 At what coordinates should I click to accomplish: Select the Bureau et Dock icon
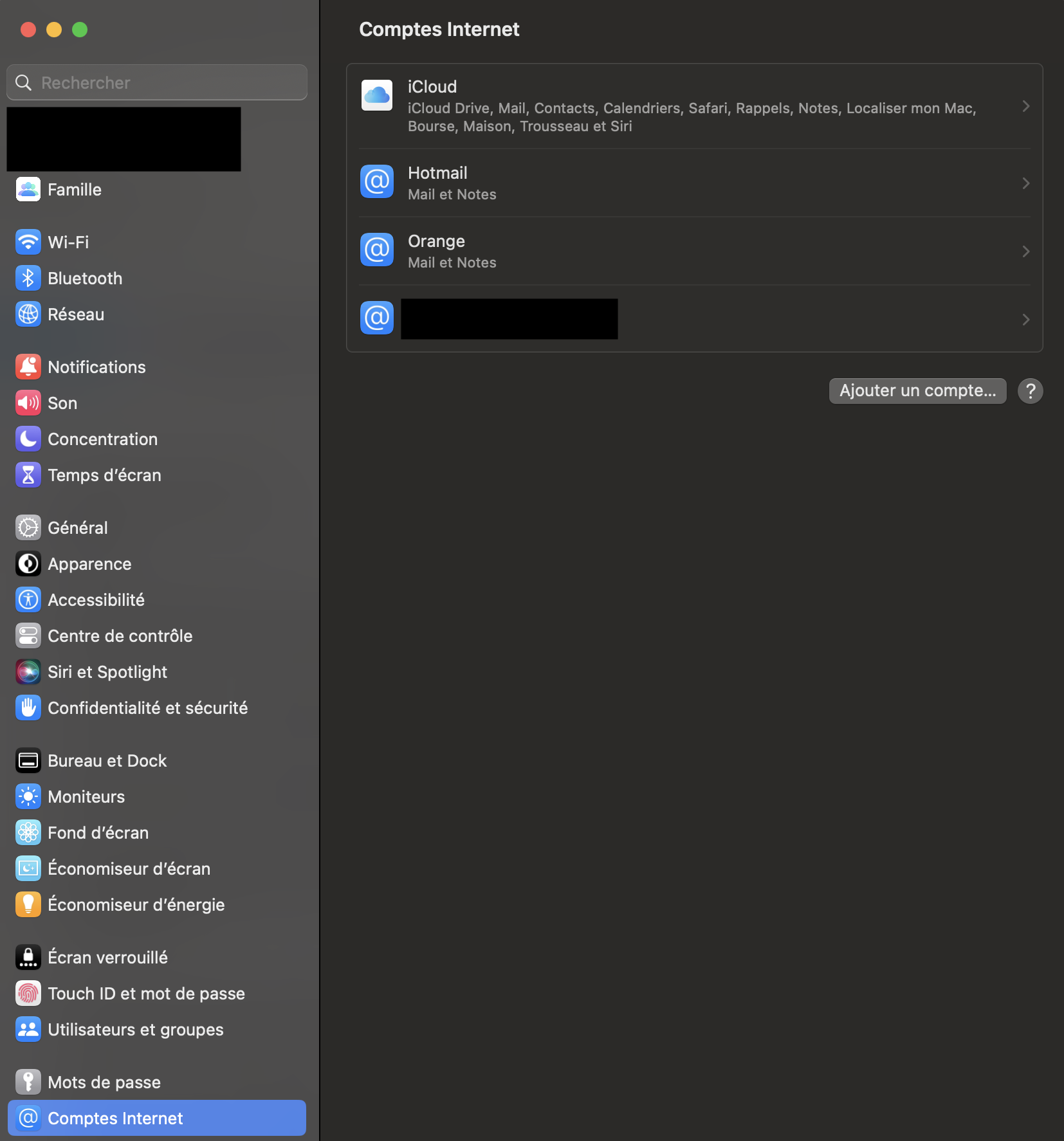(28, 761)
